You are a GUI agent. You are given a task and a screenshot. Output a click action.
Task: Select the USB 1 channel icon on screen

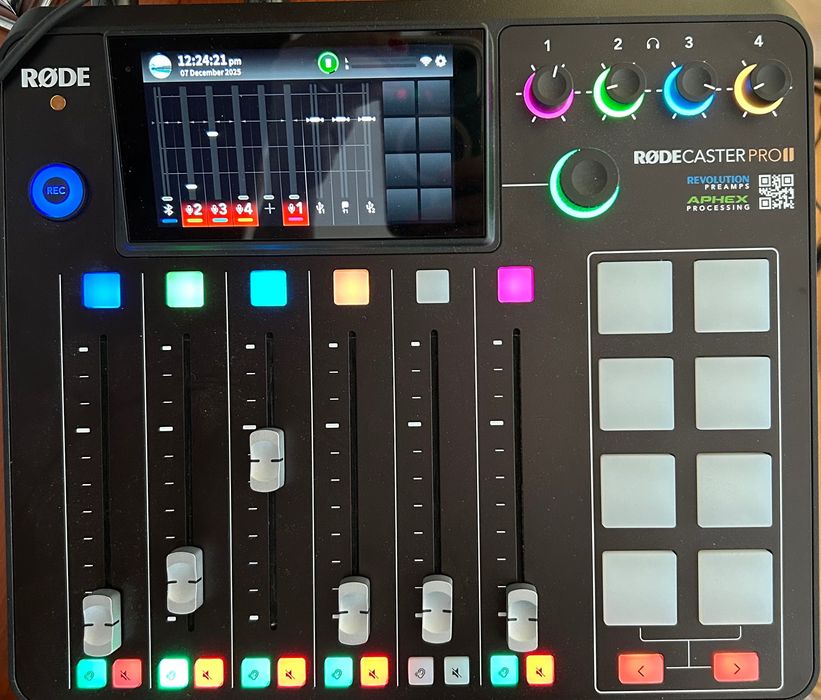(321, 208)
